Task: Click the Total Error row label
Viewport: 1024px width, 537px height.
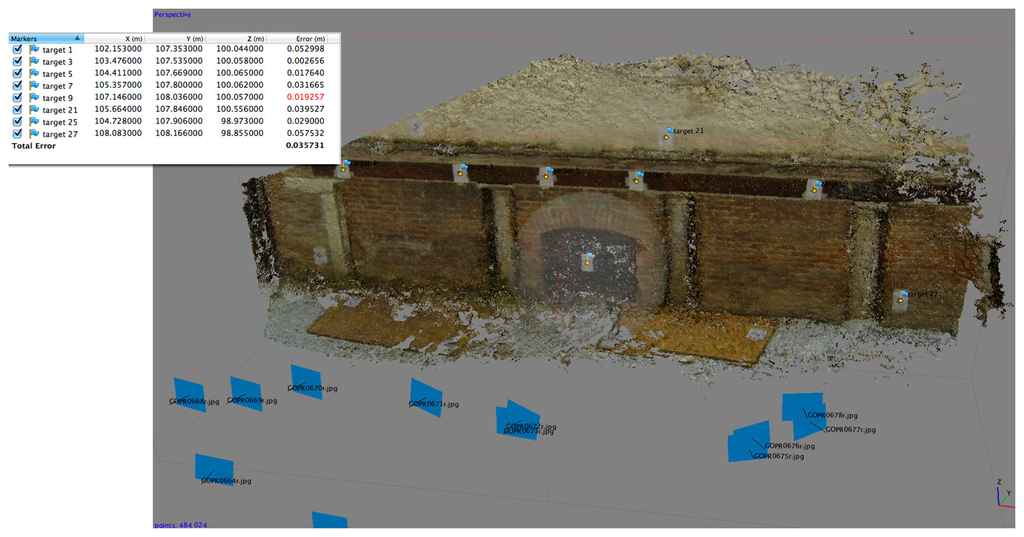Action: pyautogui.click(x=34, y=146)
